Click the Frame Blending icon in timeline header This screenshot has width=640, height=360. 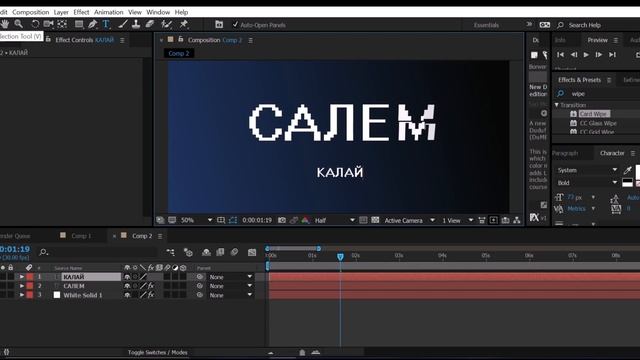click(220, 252)
